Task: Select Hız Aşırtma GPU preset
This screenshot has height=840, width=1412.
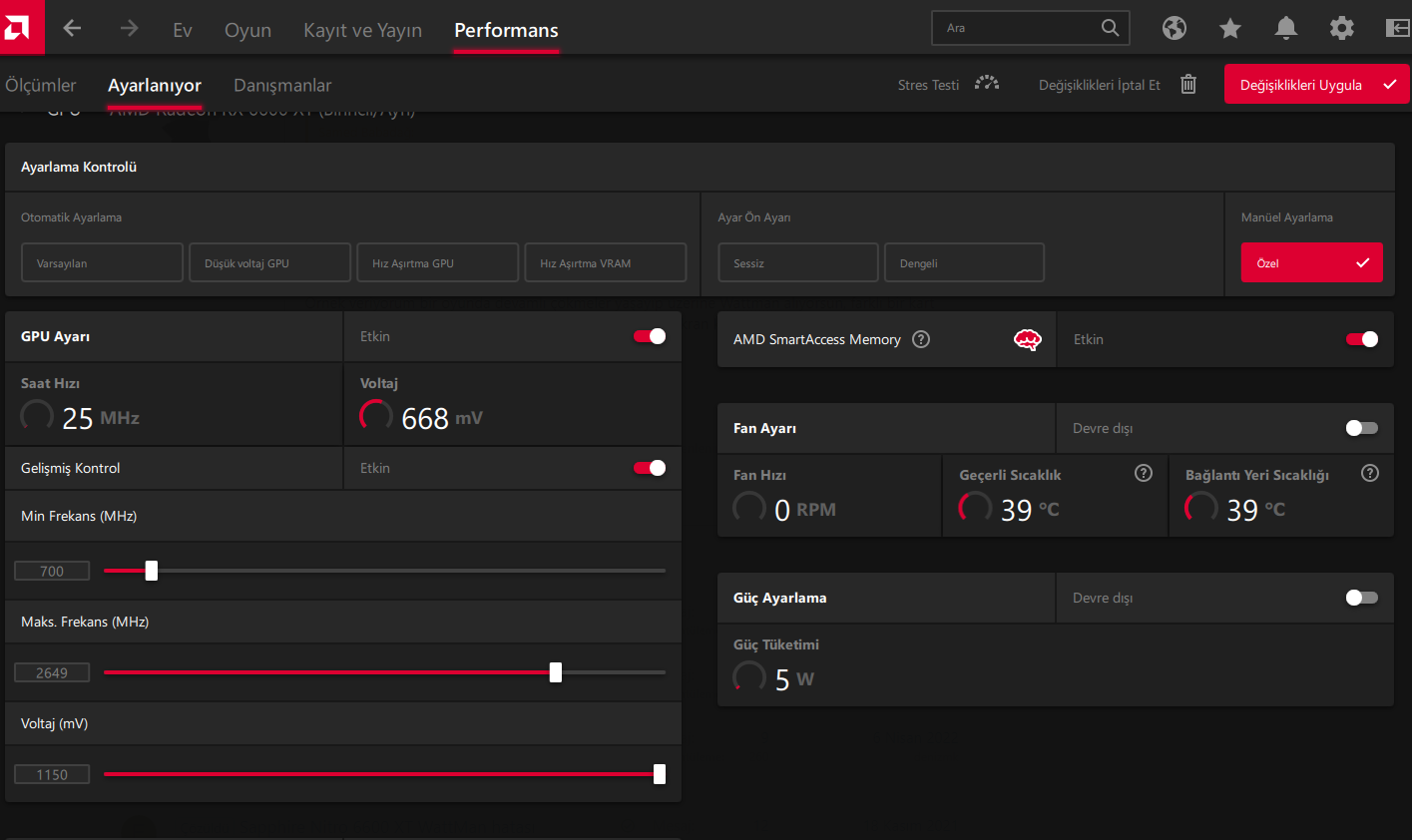Action: point(437,262)
